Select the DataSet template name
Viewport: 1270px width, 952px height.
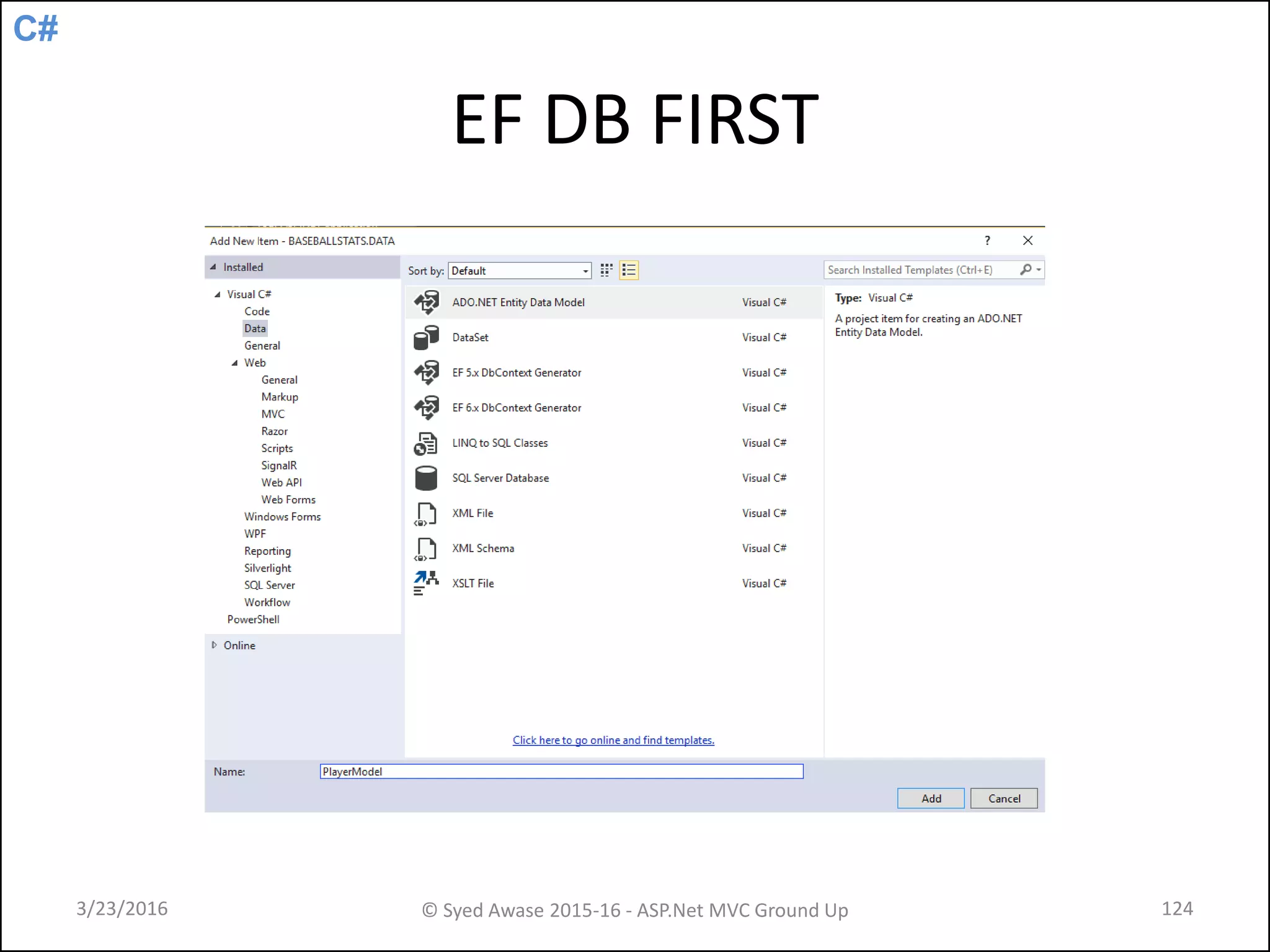pyautogui.click(x=470, y=338)
